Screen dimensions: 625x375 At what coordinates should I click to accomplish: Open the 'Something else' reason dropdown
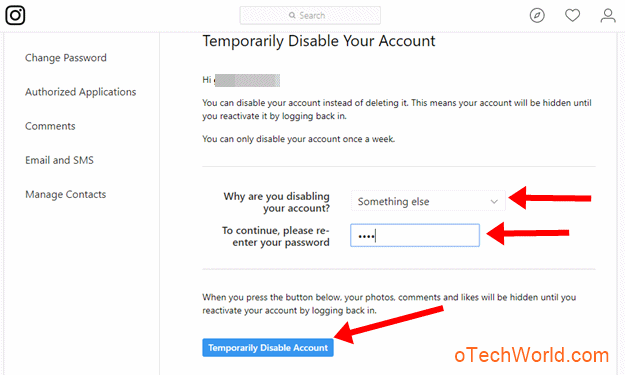click(x=428, y=201)
